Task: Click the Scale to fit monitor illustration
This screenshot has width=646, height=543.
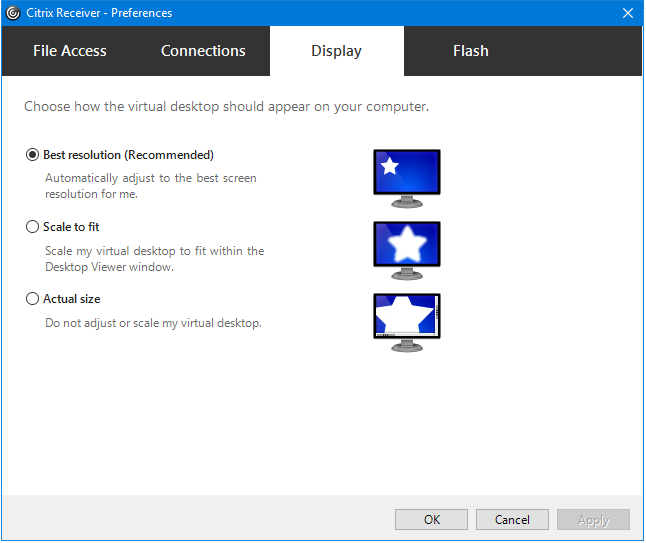Action: [407, 250]
